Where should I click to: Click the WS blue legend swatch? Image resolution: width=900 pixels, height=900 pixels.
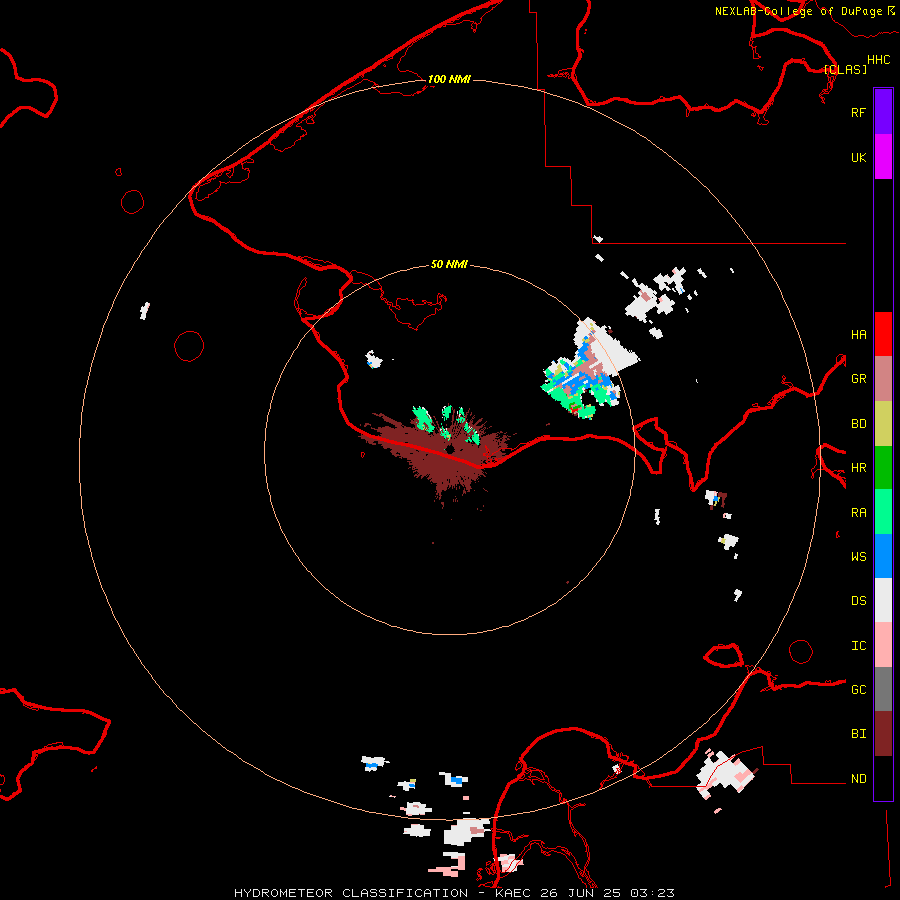tap(883, 556)
